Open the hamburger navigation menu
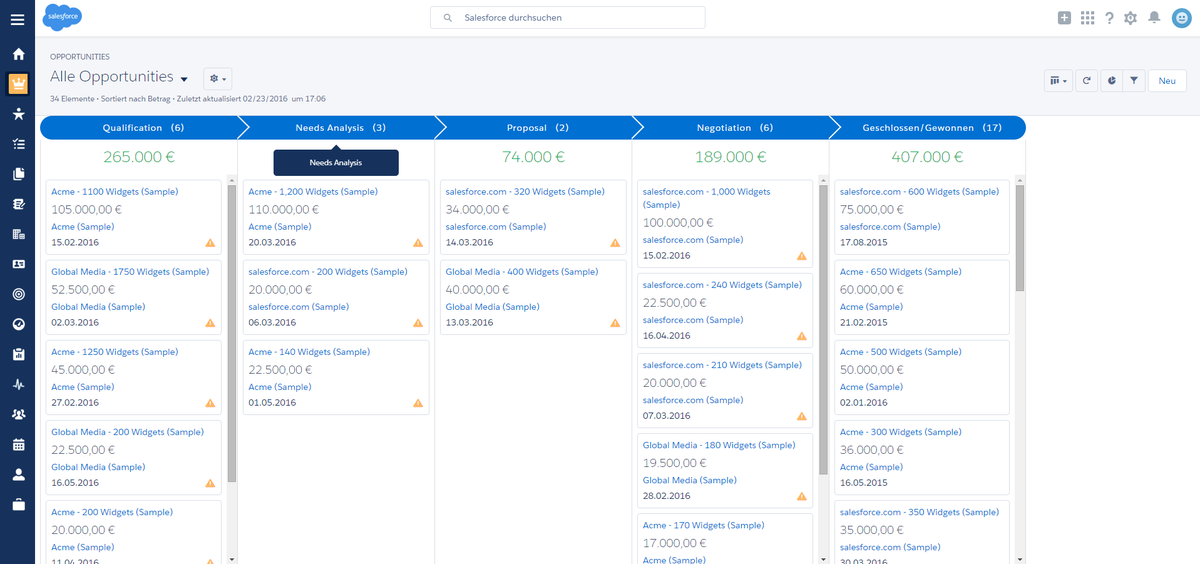Screen dimensions: 1200x564 [18, 19]
